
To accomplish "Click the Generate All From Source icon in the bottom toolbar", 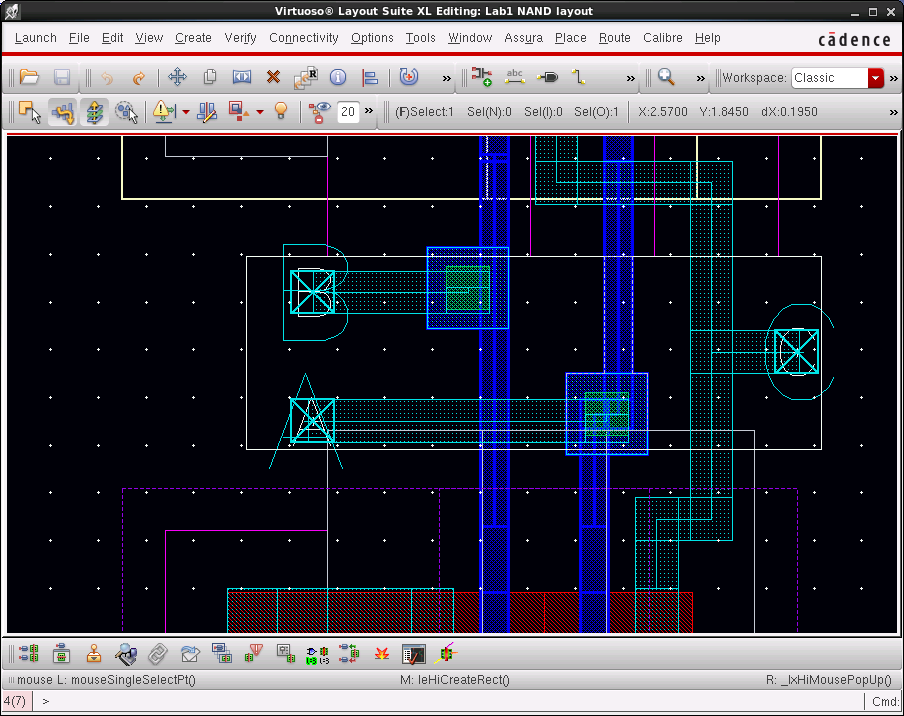I will tap(29, 654).
